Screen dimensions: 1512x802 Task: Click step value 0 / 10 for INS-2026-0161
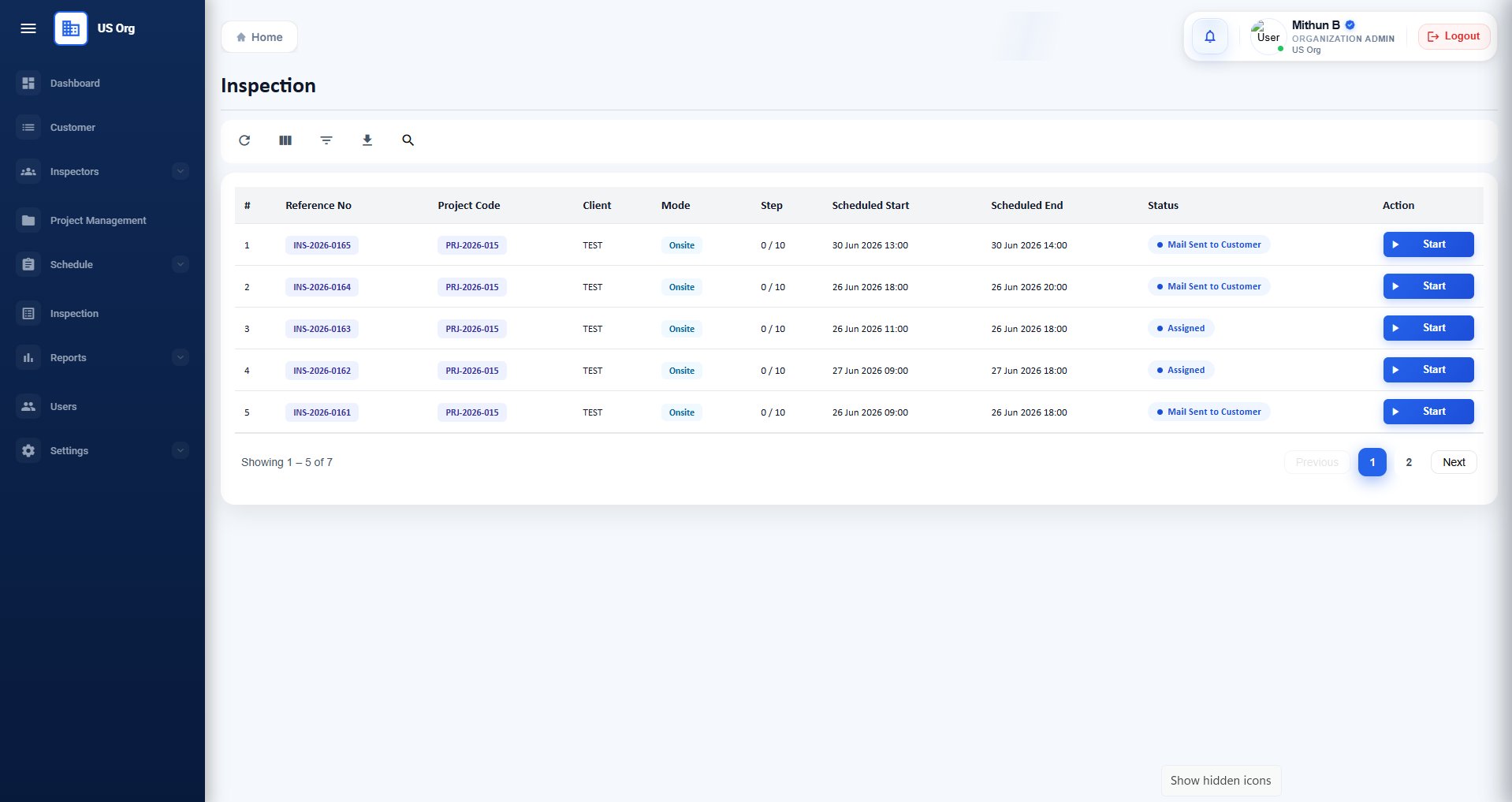[773, 412]
